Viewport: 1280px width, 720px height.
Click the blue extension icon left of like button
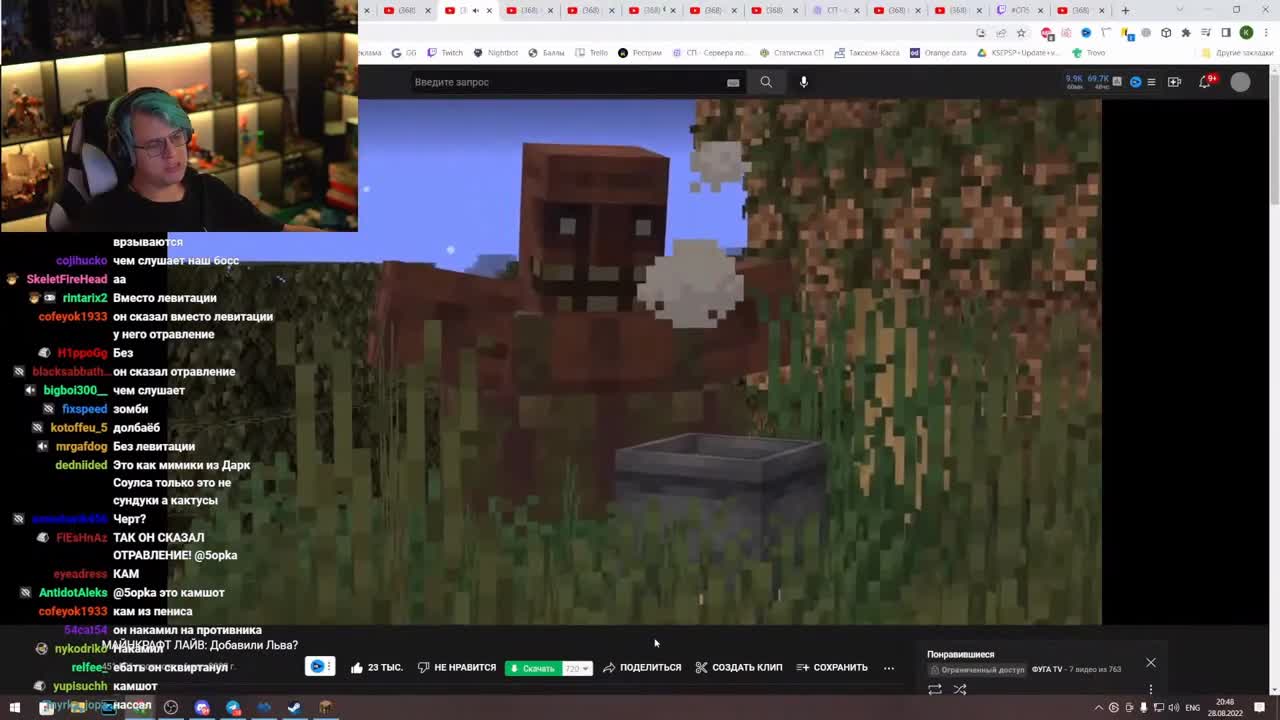tap(319, 667)
